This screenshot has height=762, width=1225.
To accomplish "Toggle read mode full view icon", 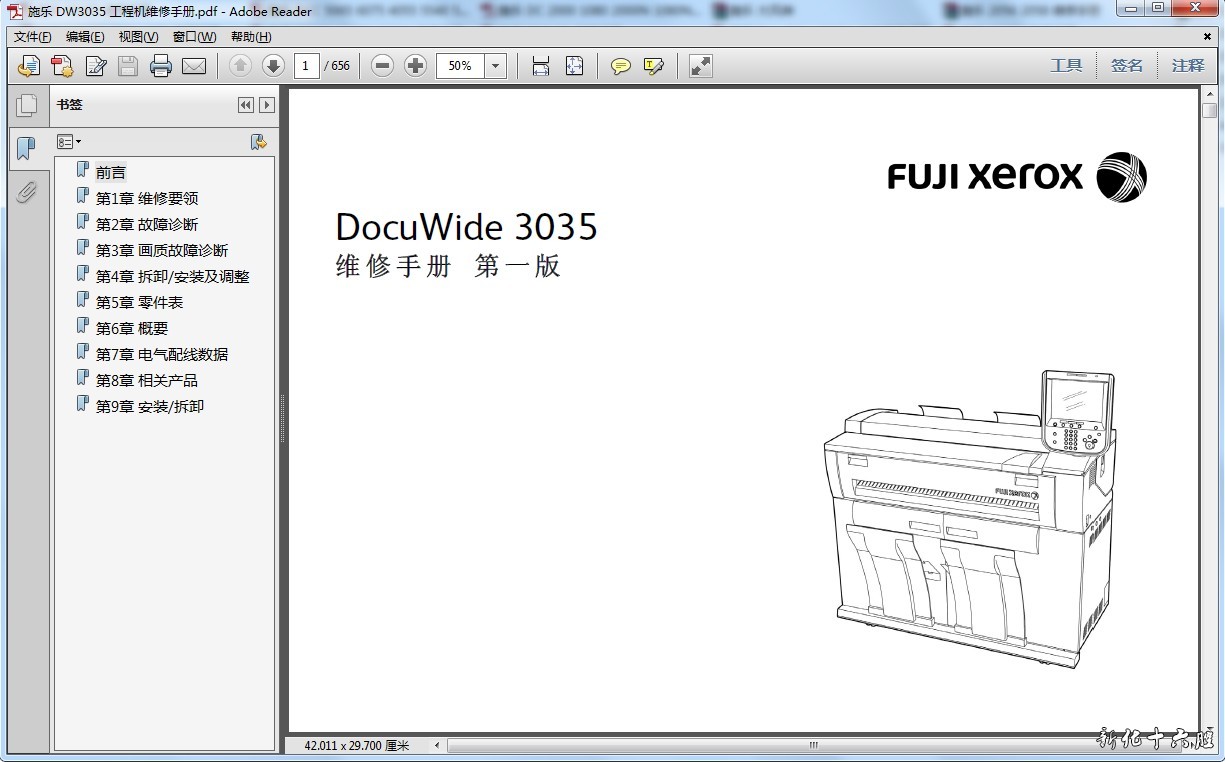I will pos(701,66).
